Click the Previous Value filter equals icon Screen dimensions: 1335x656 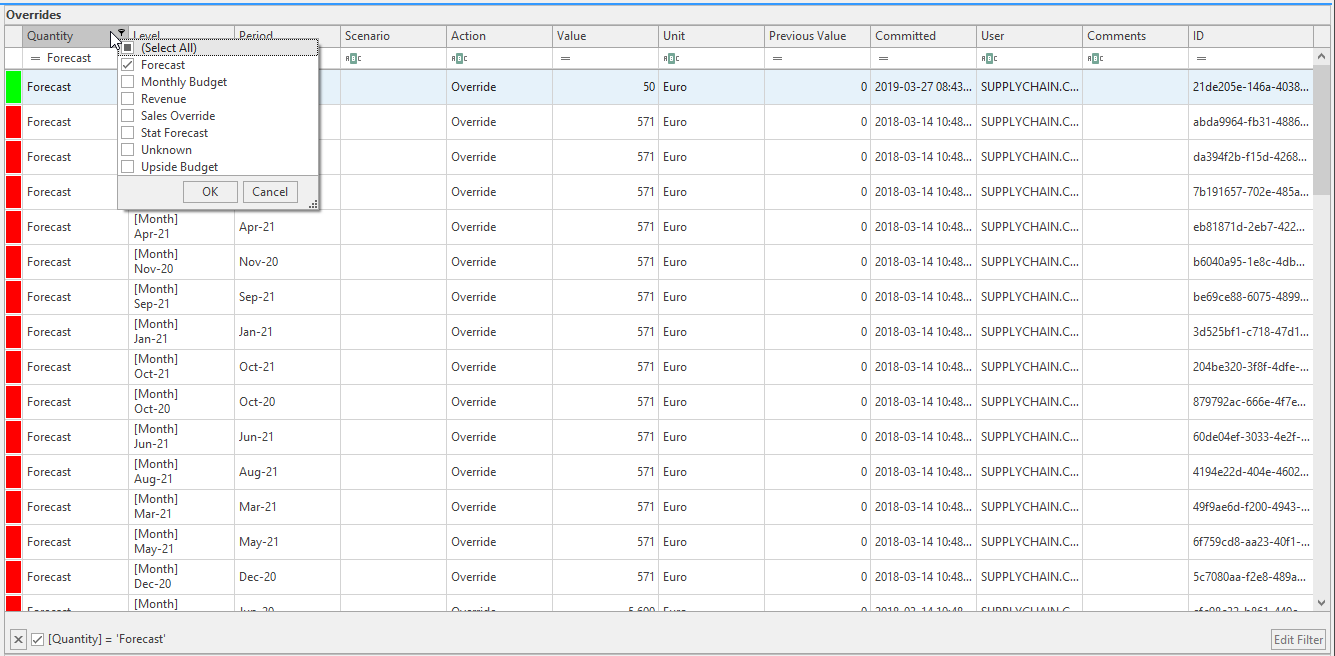pyautogui.click(x=777, y=58)
